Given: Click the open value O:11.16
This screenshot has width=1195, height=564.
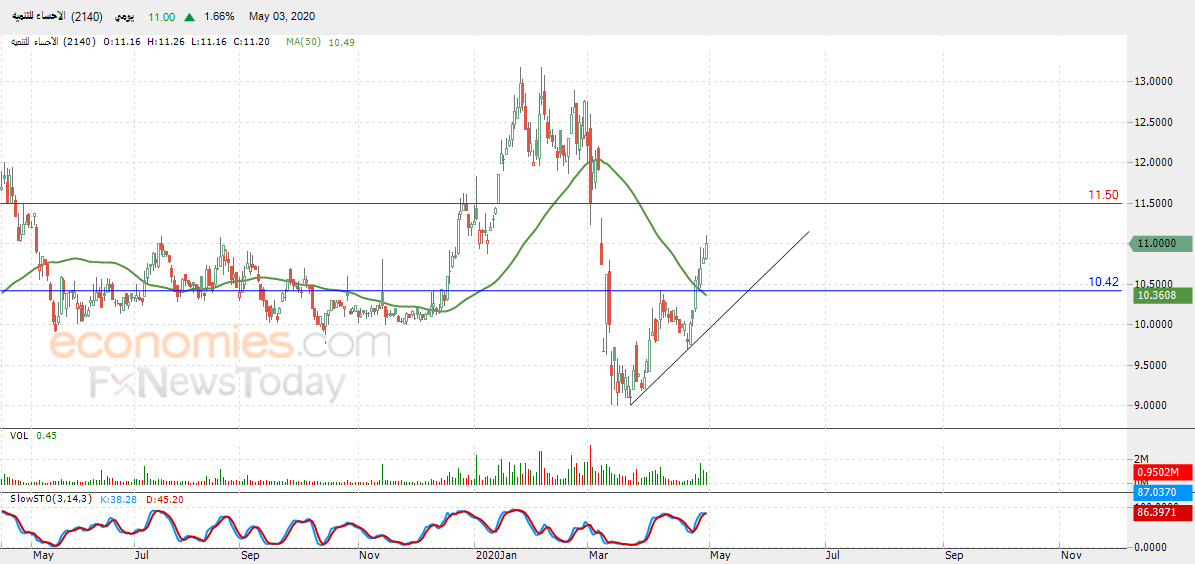Looking at the screenshot, I should pos(120,43).
